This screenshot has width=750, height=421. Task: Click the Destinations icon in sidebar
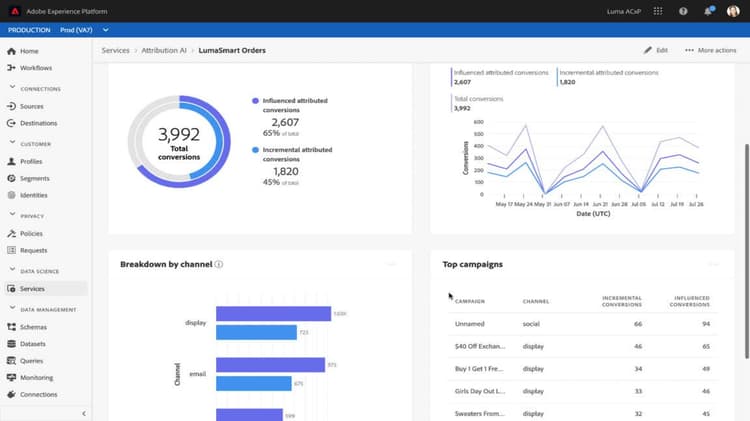pyautogui.click(x=11, y=123)
